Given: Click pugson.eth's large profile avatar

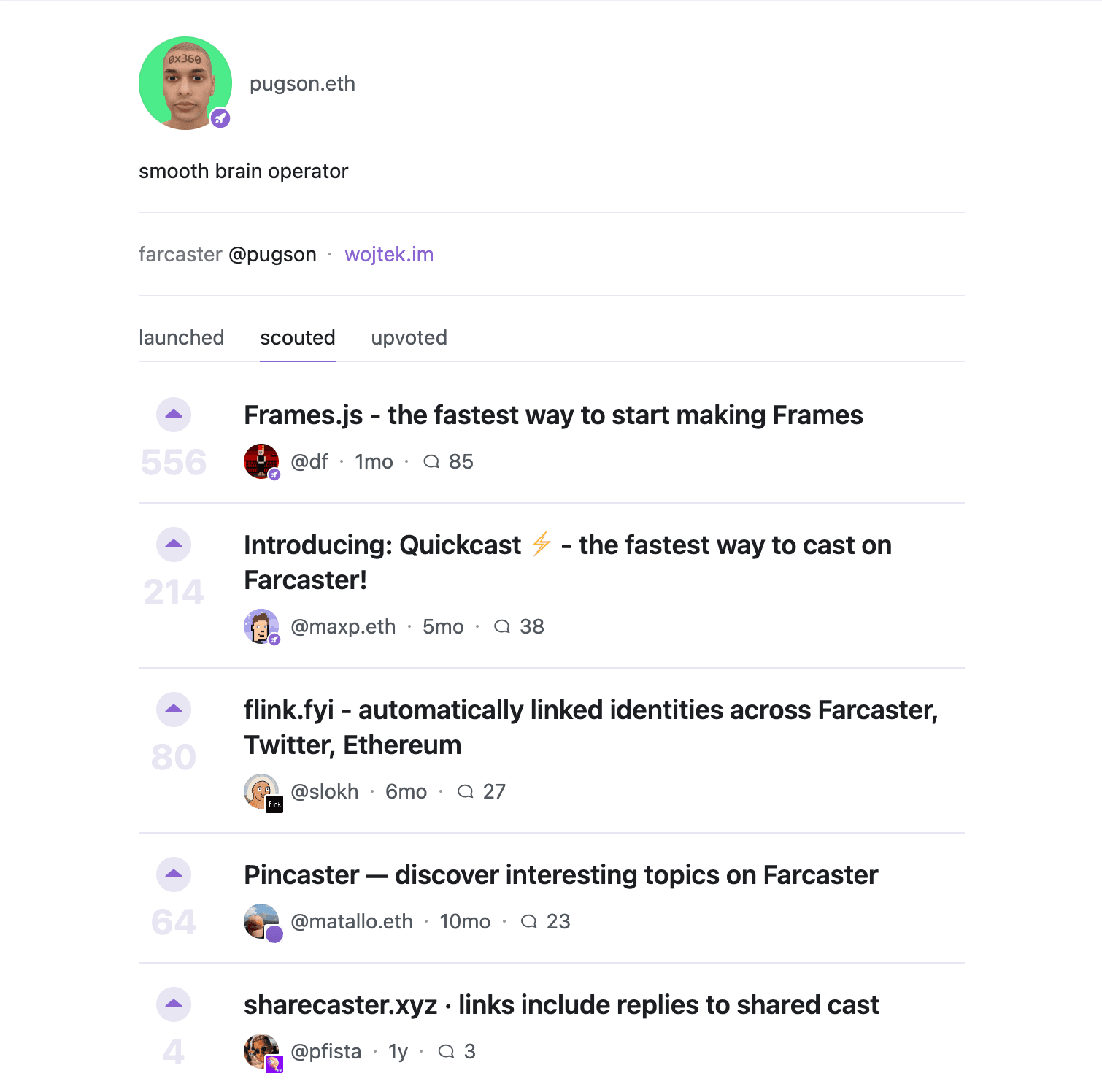Looking at the screenshot, I should tap(185, 83).
